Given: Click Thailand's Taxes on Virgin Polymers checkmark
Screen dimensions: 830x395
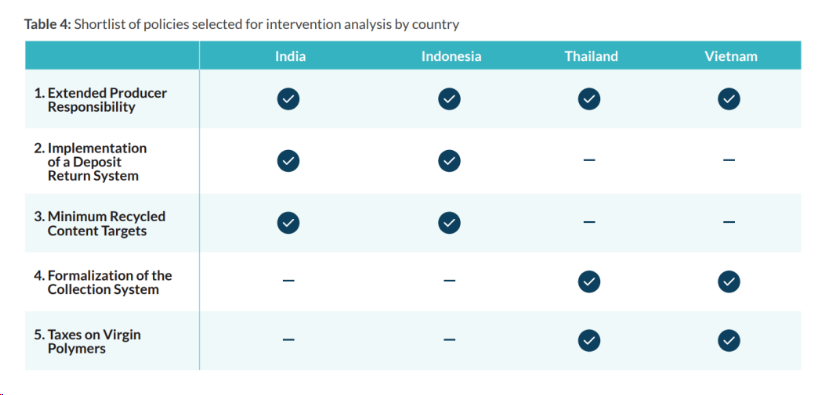Looking at the screenshot, I should tap(589, 340).
